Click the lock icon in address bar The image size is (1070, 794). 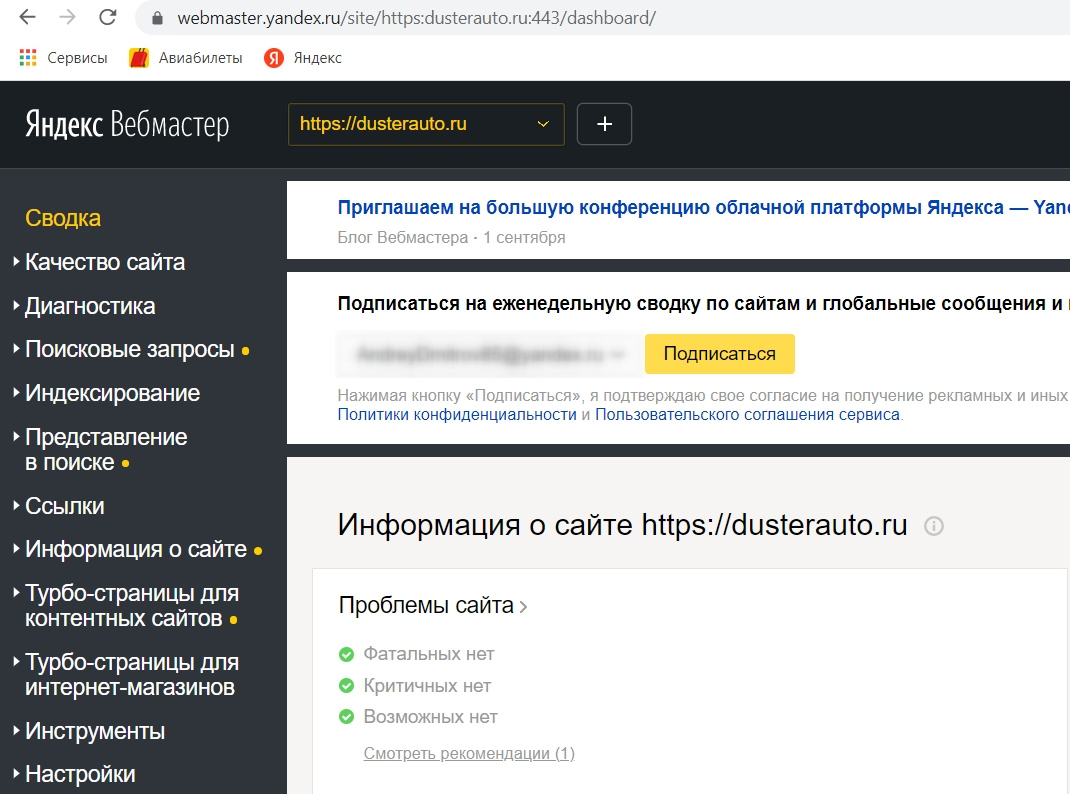tap(157, 18)
